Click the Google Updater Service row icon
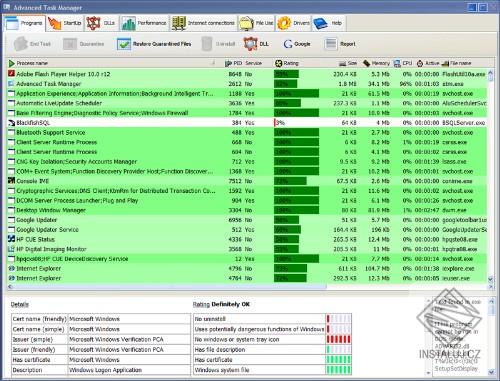 [x=11, y=230]
